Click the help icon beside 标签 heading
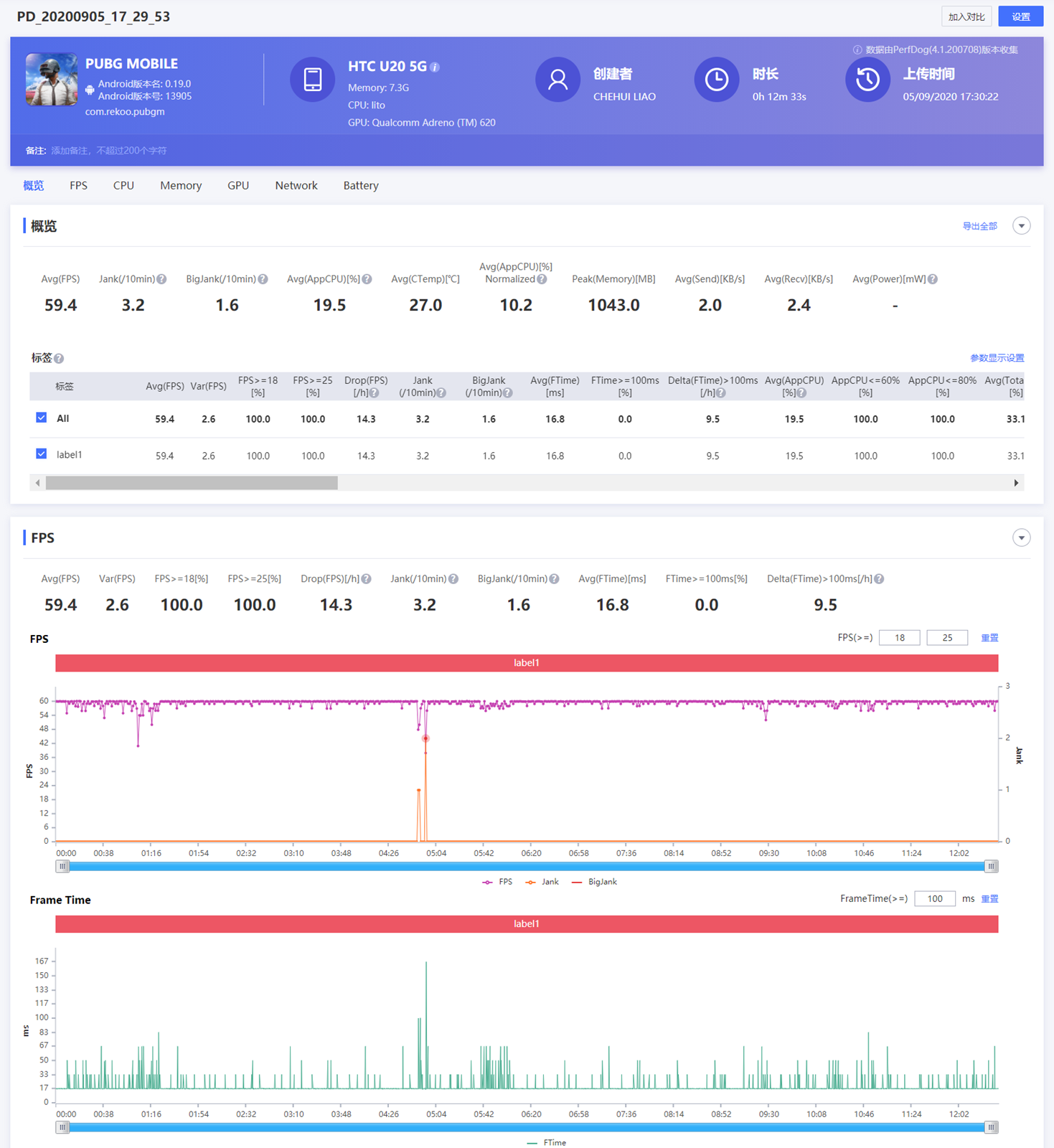 click(59, 359)
